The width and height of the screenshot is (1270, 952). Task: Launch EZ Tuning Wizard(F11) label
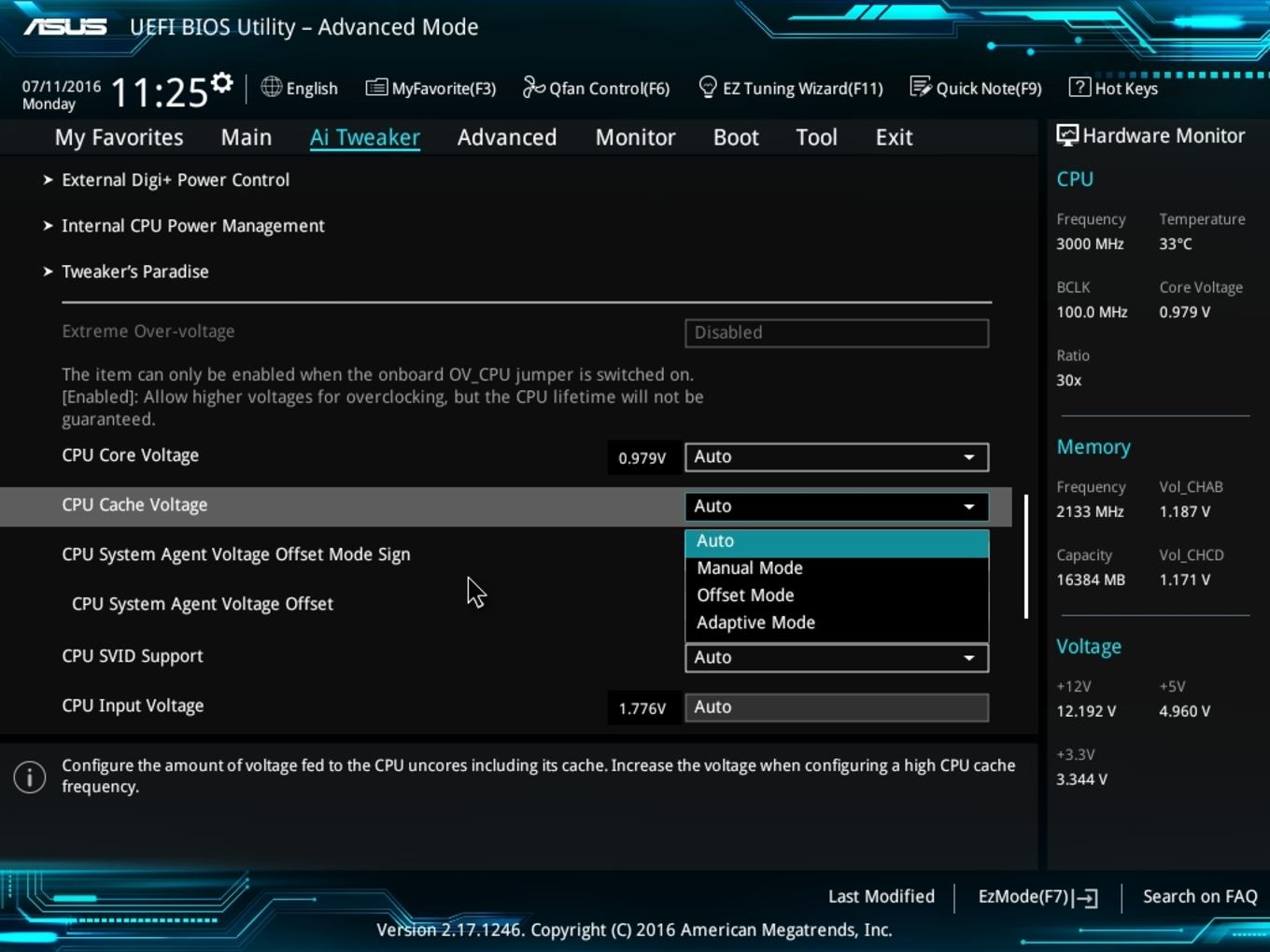coord(803,88)
